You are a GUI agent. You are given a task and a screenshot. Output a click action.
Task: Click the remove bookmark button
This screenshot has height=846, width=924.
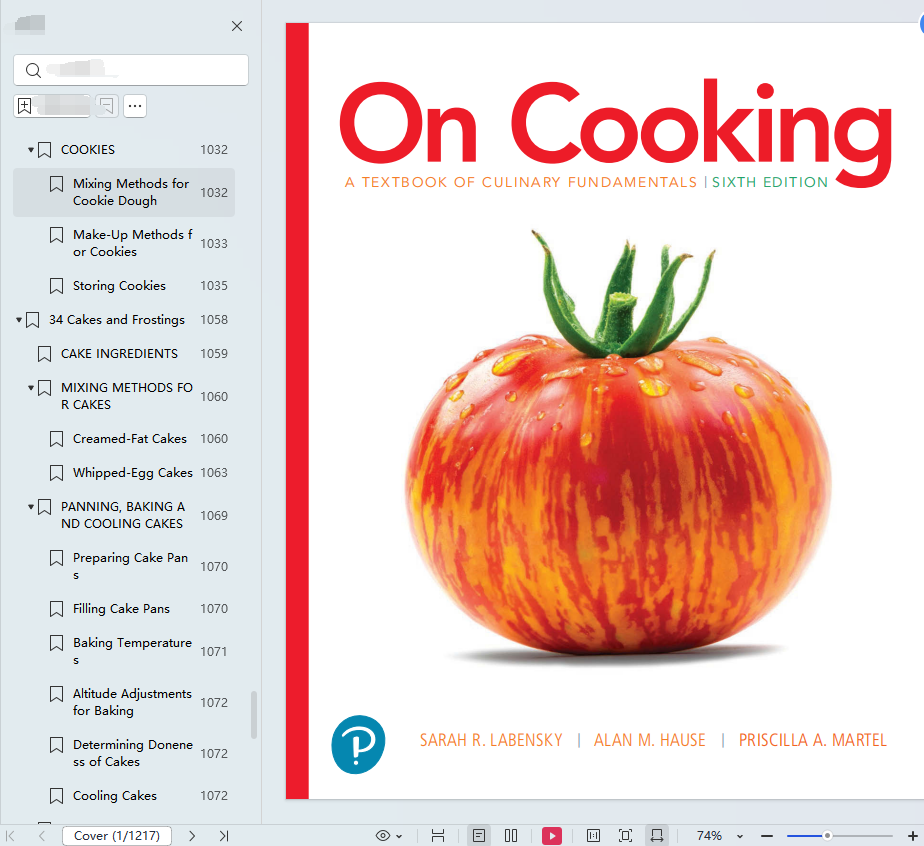pyautogui.click(x=107, y=106)
